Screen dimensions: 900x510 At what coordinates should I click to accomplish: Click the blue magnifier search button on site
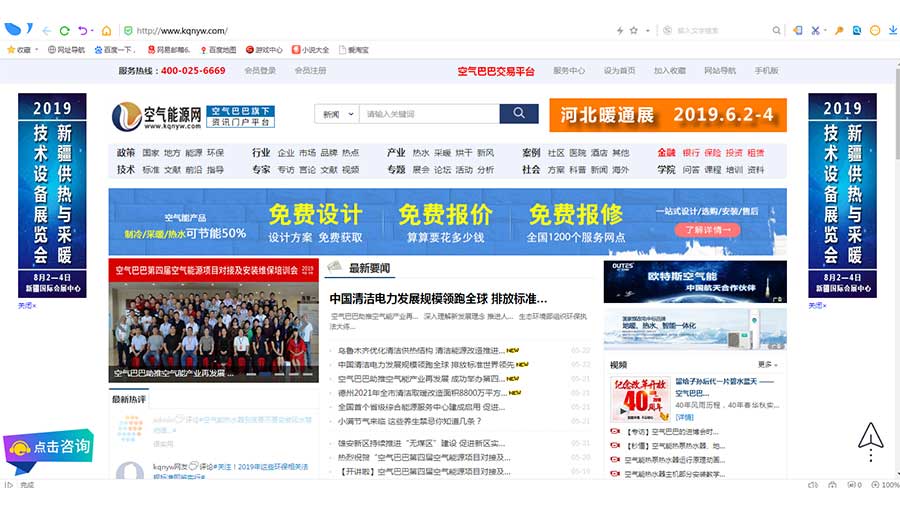point(518,114)
